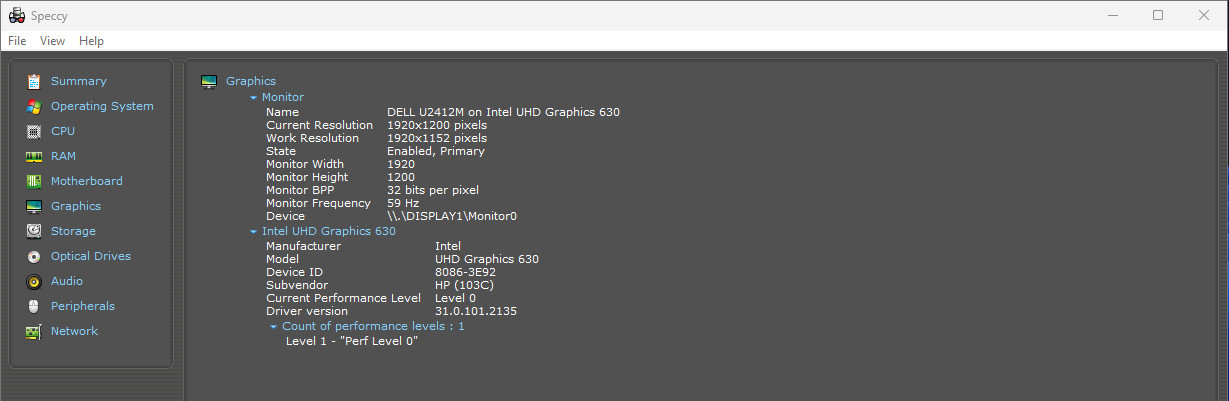This screenshot has height=401, width=1229.
Task: Collapse the Intel UHD Graphics 630 section
Action: point(254,231)
